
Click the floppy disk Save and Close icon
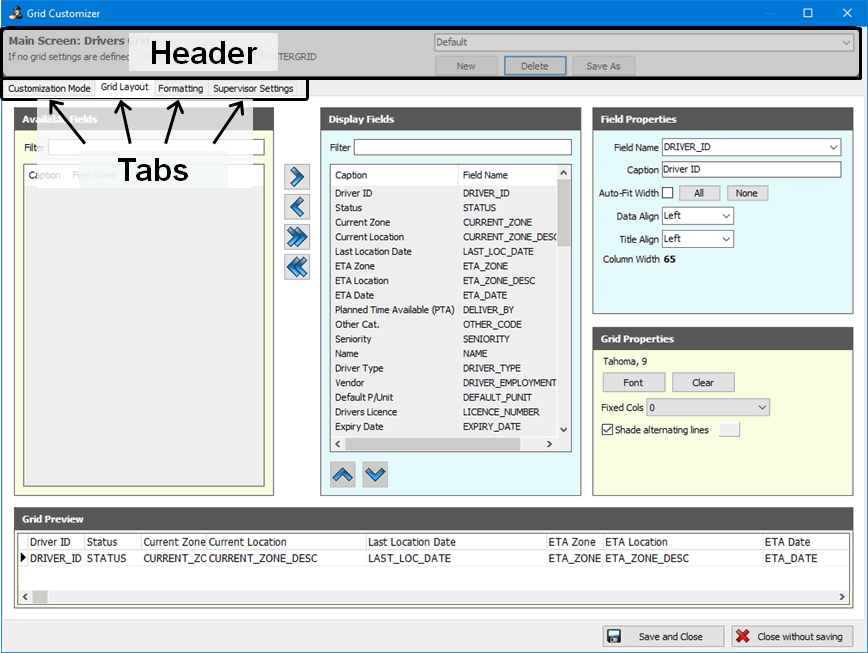pos(615,636)
